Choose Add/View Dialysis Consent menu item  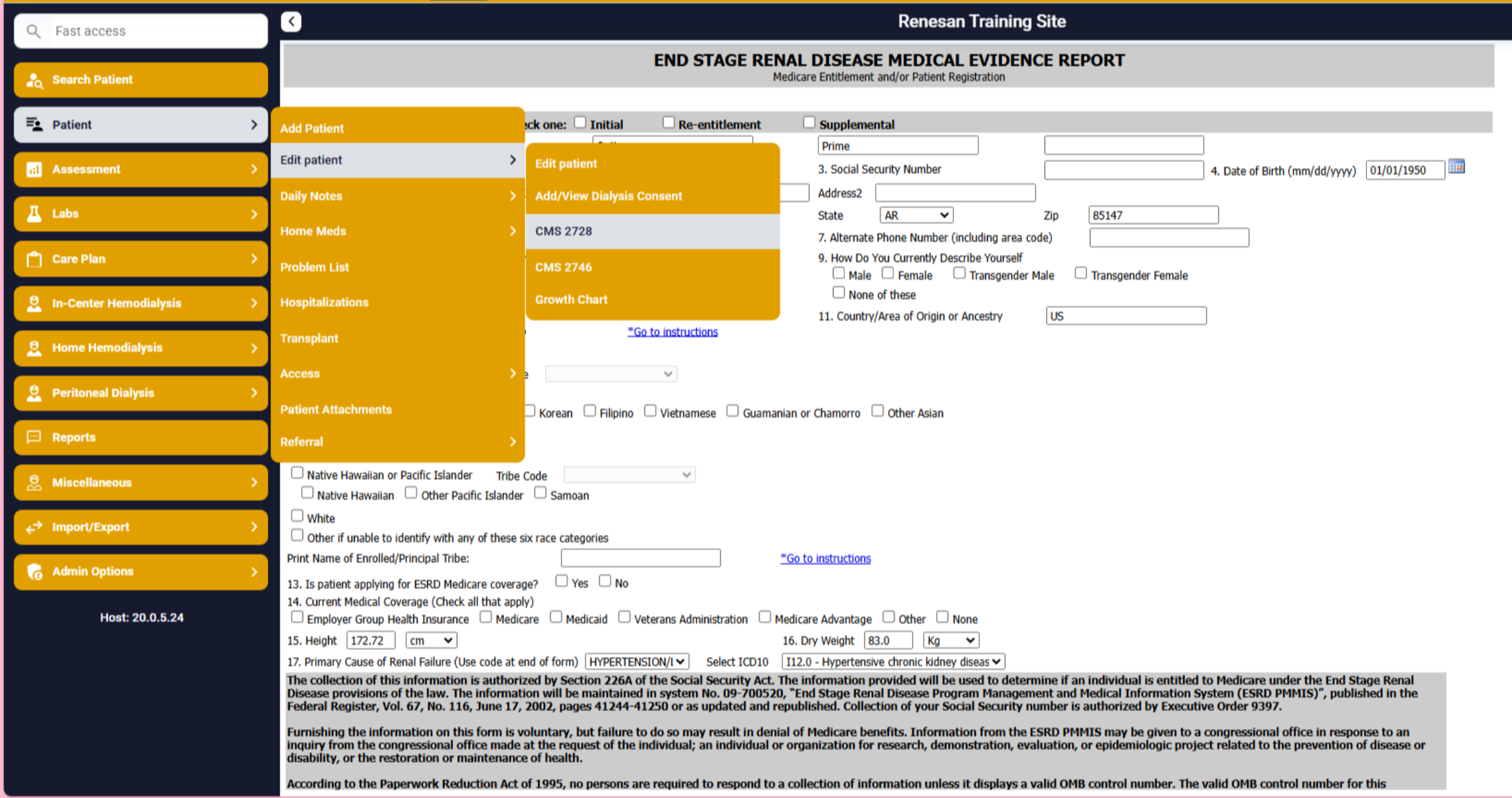pyautogui.click(x=653, y=196)
